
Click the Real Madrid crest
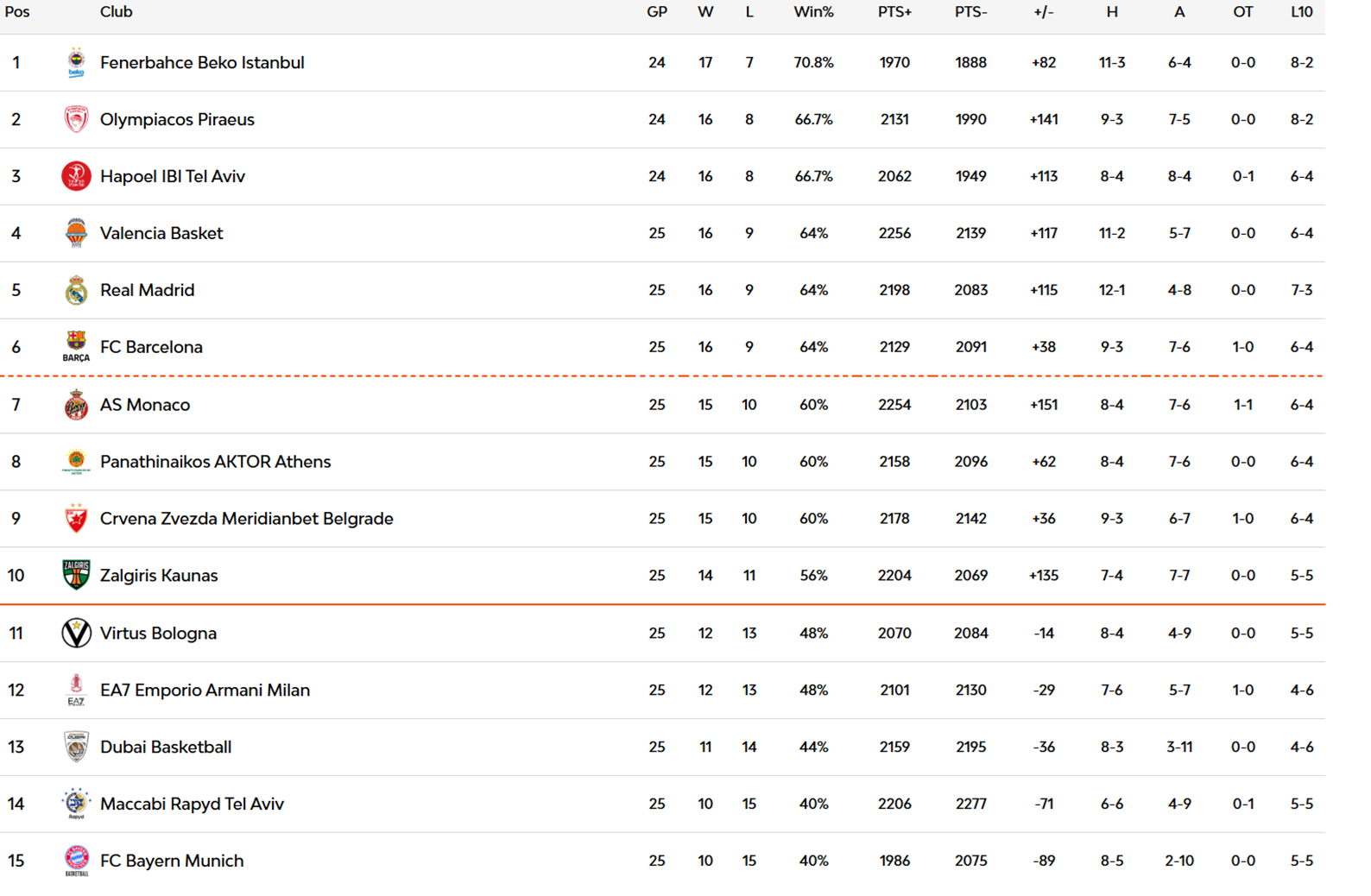pyautogui.click(x=76, y=290)
